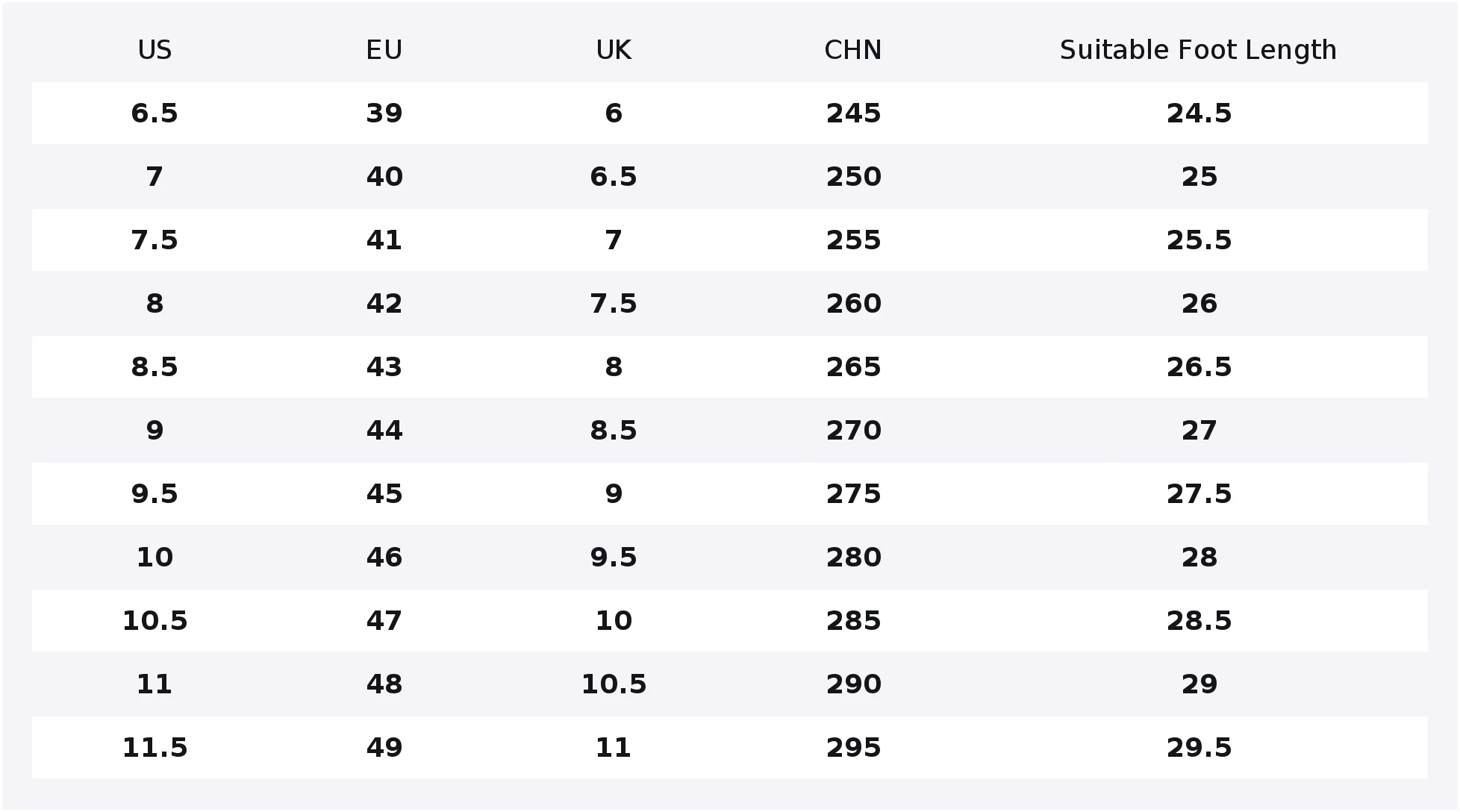Click the US column header

155,50
